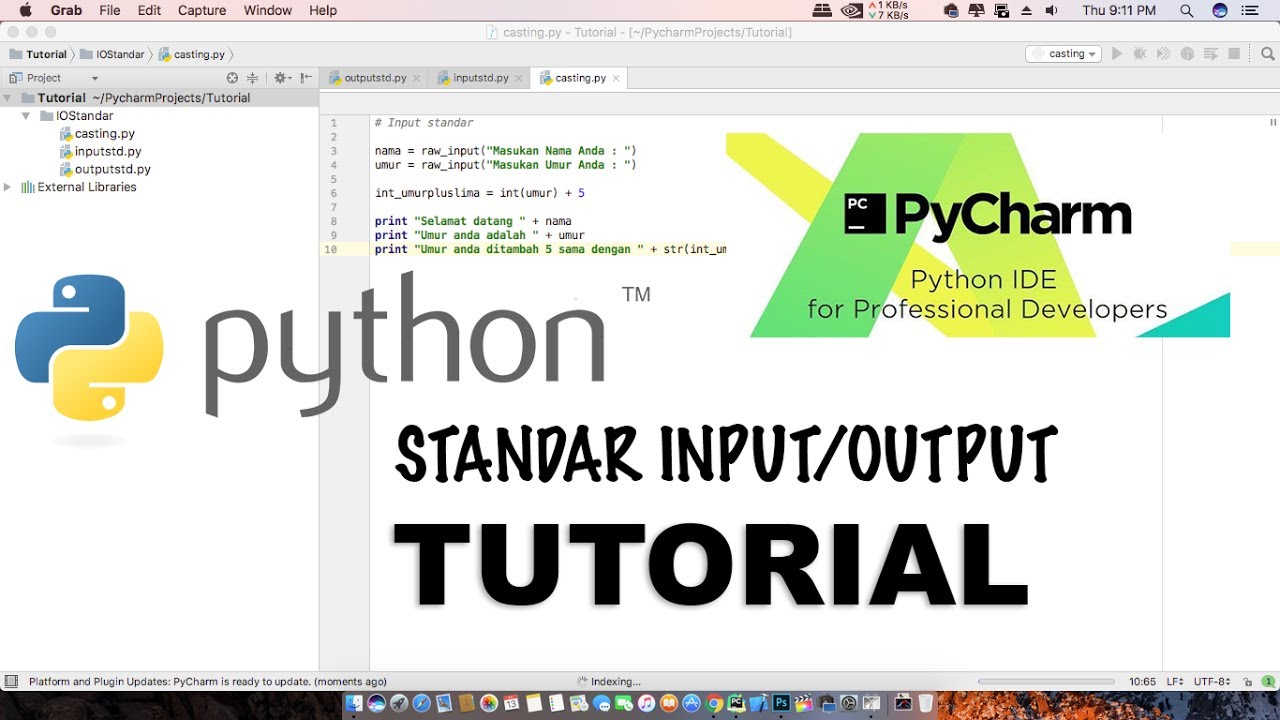Open LF line separator selector
The image size is (1280, 720).
[1174, 681]
